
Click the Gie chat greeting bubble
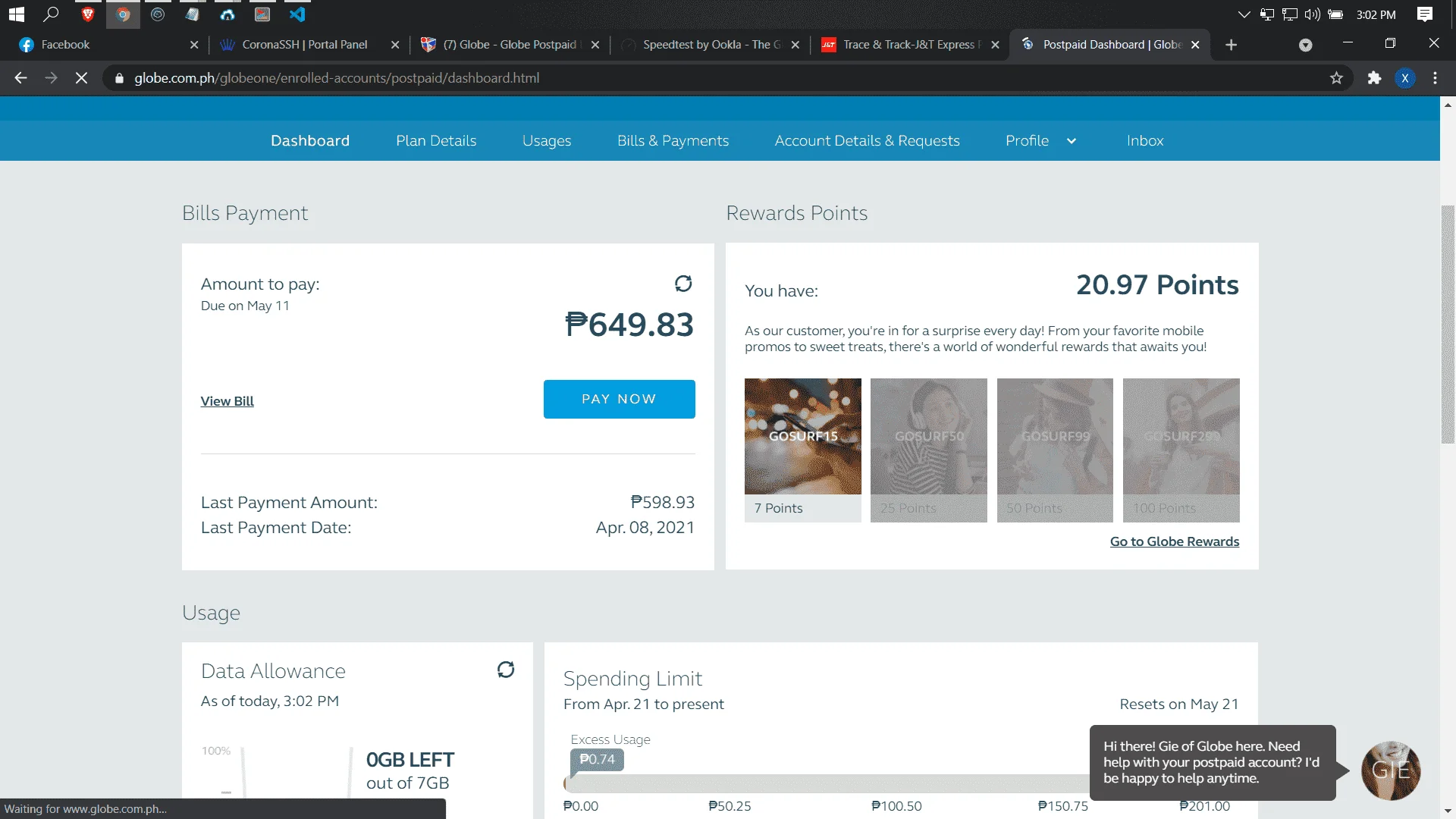pyautogui.click(x=1213, y=762)
